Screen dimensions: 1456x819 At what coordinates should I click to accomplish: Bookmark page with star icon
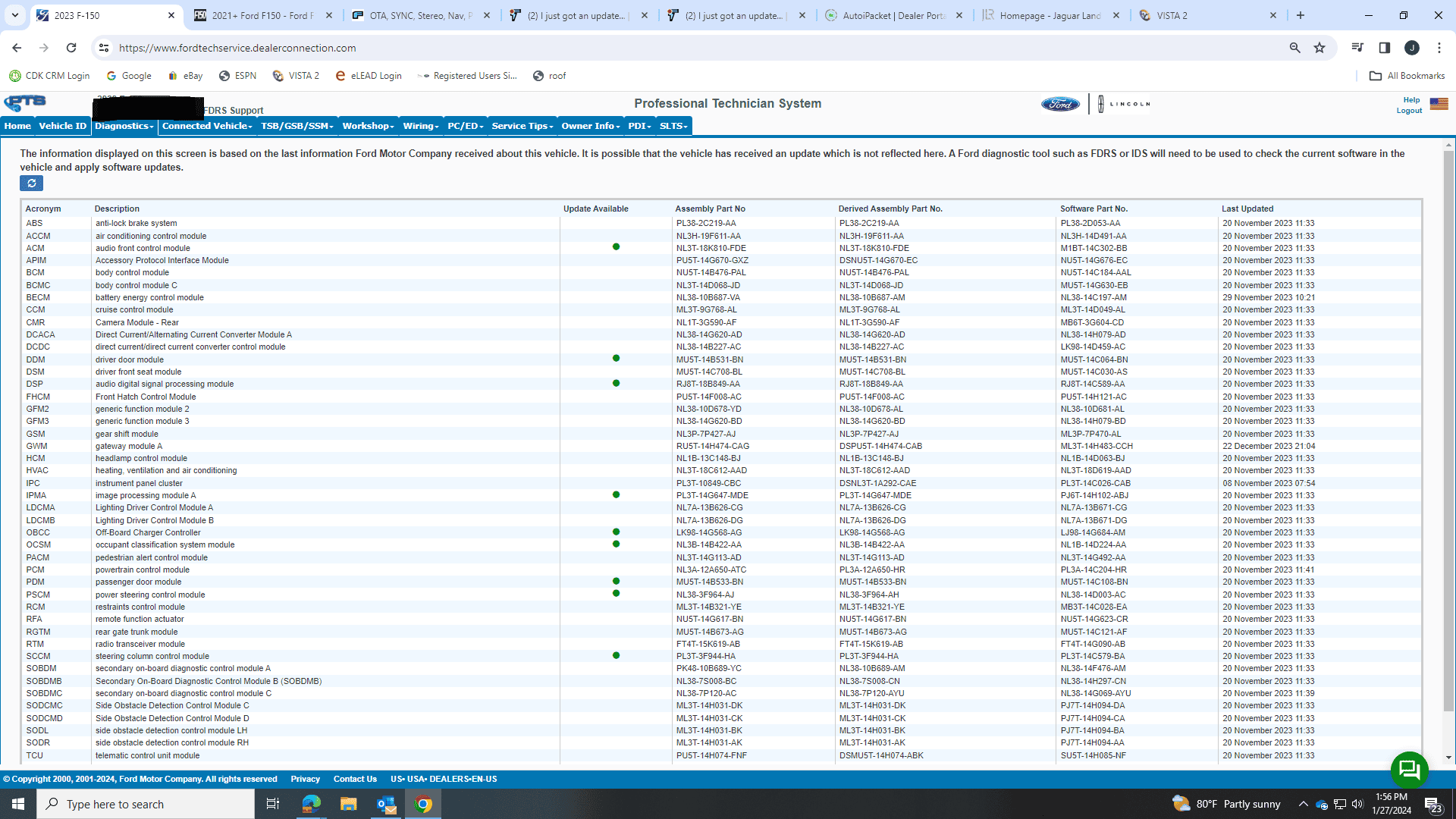point(1319,48)
